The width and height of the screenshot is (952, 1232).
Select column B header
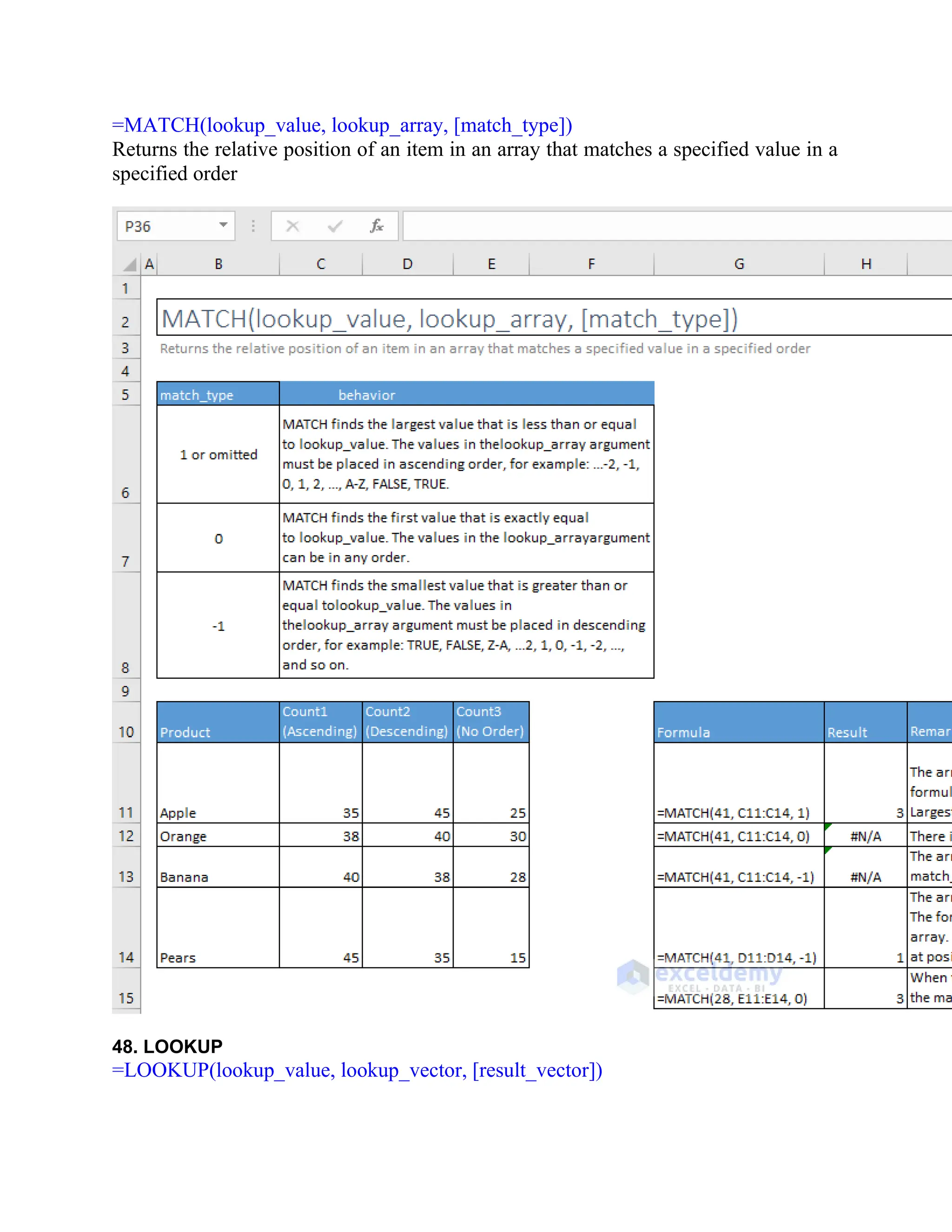pos(218,264)
